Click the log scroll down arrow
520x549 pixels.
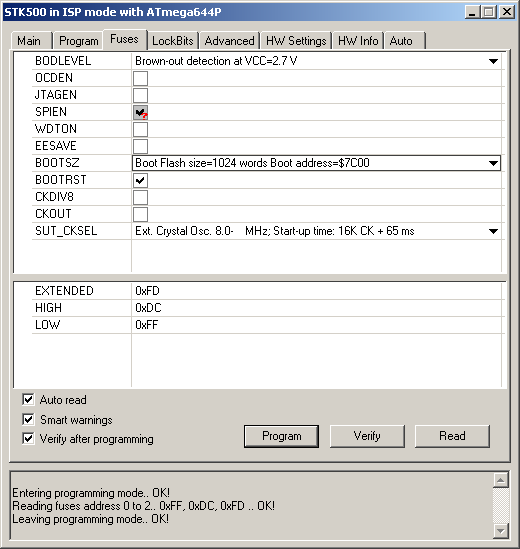click(x=500, y=531)
